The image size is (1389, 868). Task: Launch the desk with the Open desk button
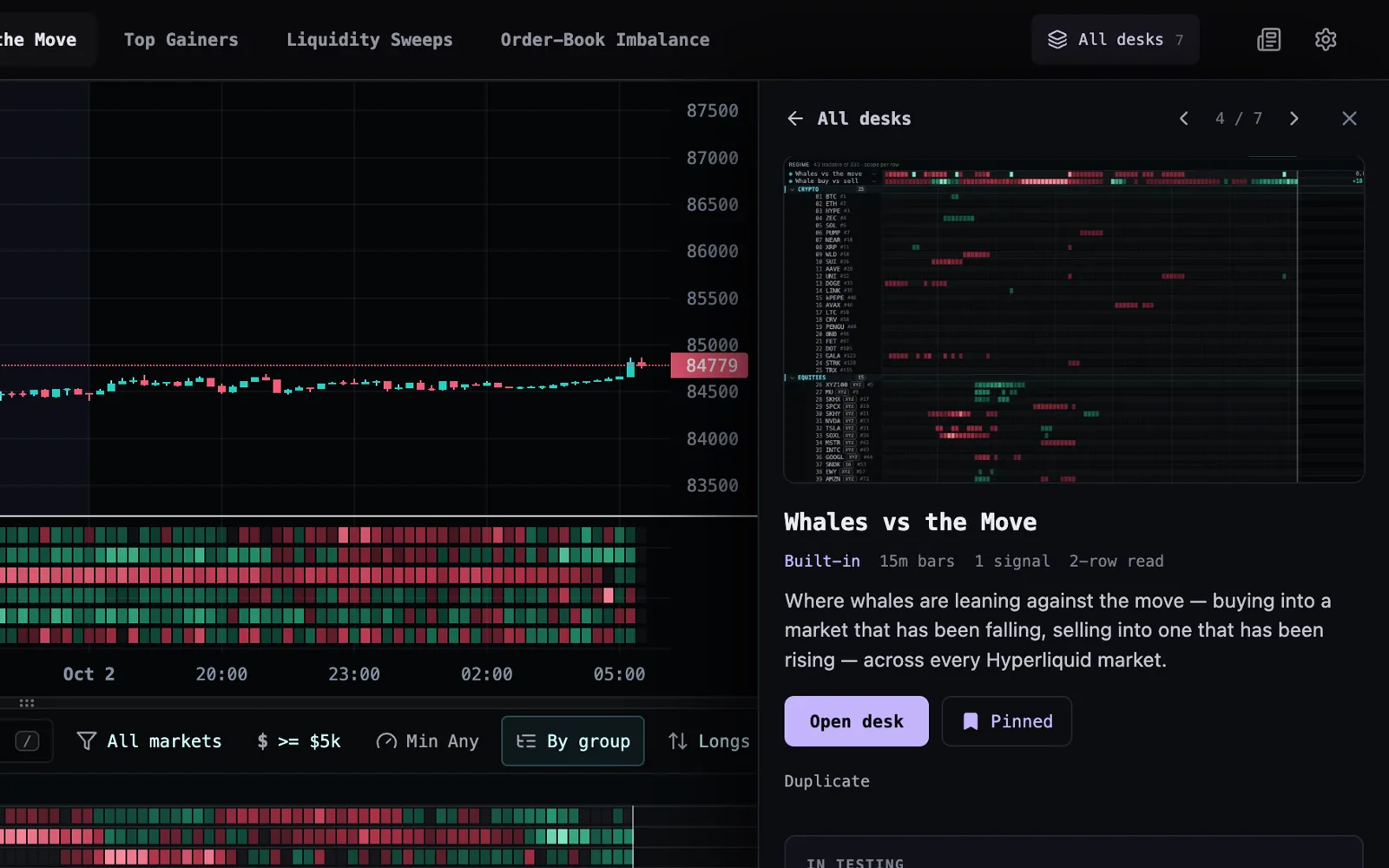point(856,721)
